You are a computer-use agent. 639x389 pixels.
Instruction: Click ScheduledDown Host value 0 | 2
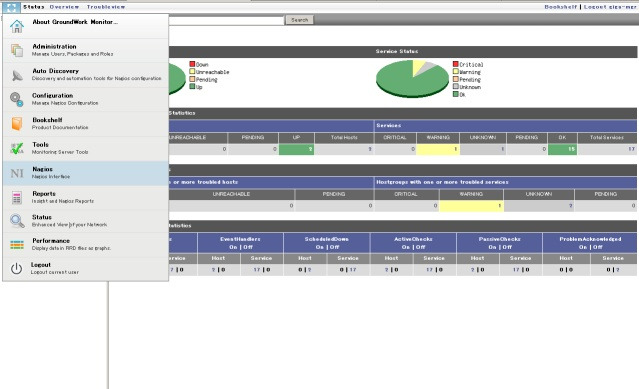coord(305,270)
